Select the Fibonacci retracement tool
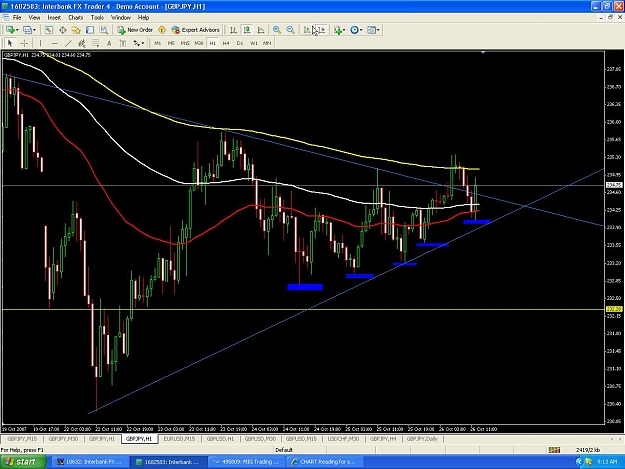Viewport: 625px width, 469px height. (95, 43)
